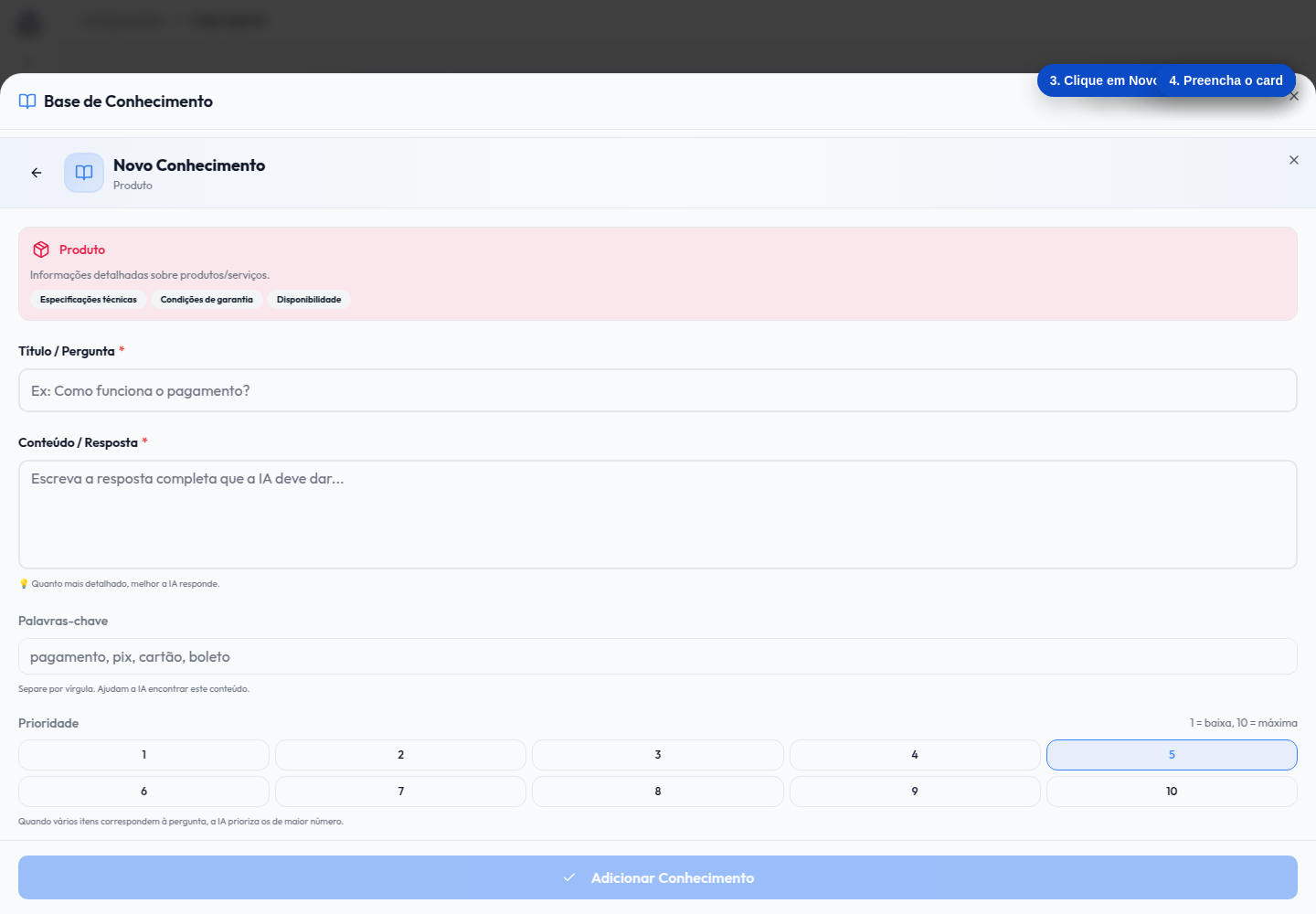Set priority to 1
The width and height of the screenshot is (1316, 914).
143,755
